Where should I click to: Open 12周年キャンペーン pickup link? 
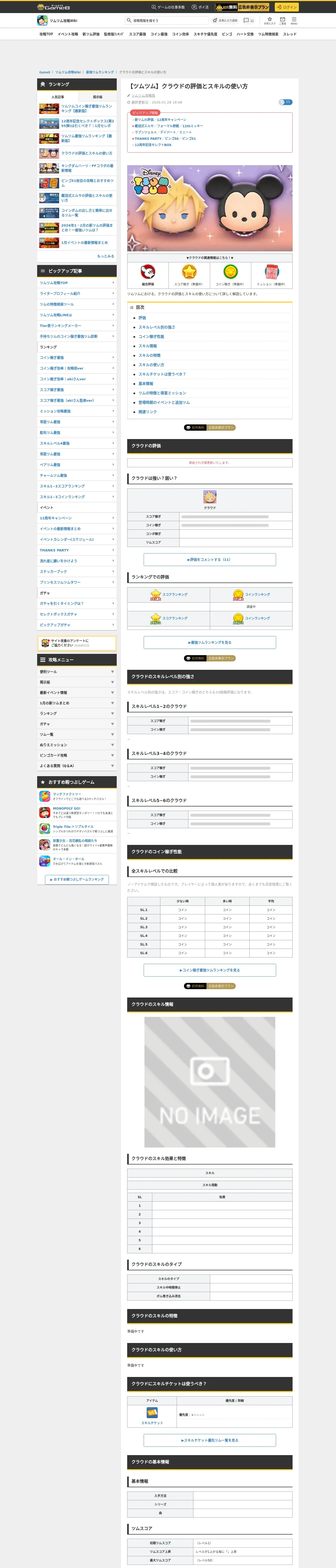coord(77,518)
